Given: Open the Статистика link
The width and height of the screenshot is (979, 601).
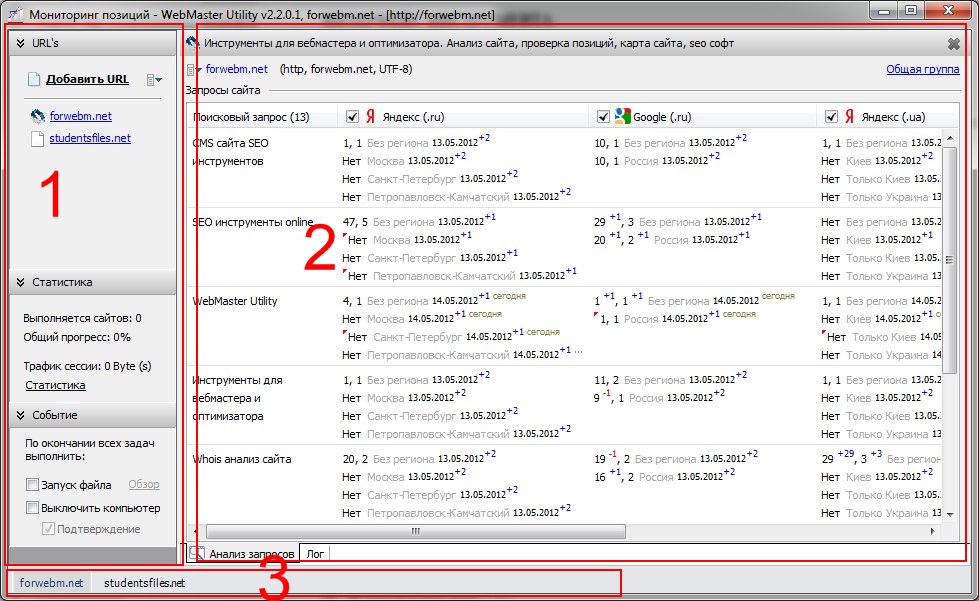Looking at the screenshot, I should tap(55, 385).
